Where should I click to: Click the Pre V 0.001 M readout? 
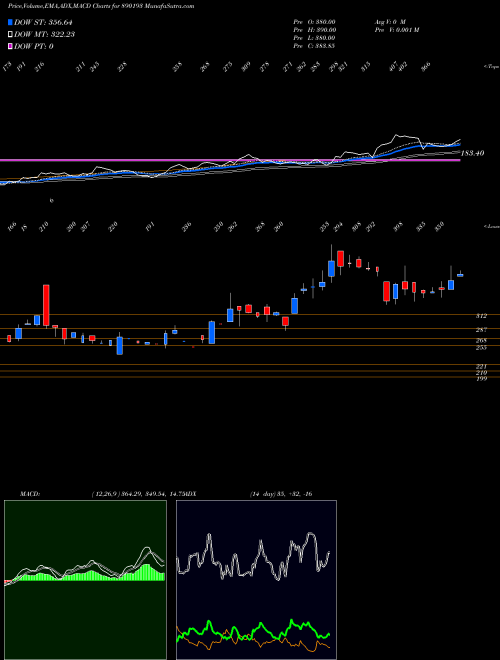pos(396,29)
